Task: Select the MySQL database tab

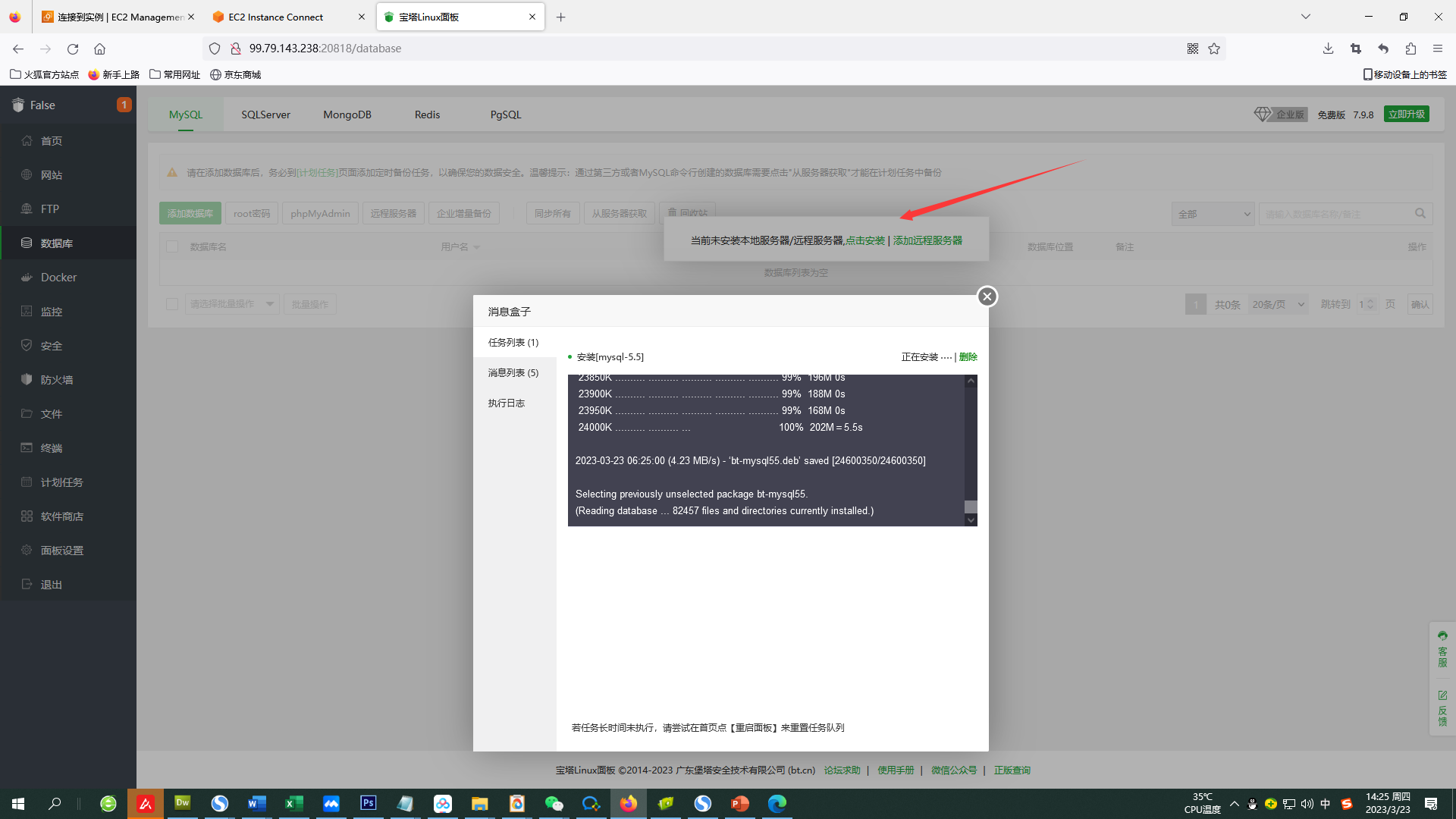Action: tap(186, 115)
